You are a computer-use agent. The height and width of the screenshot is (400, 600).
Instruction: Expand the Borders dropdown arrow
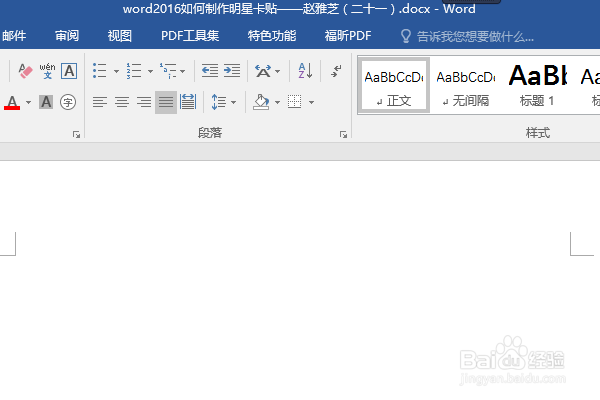pos(311,102)
